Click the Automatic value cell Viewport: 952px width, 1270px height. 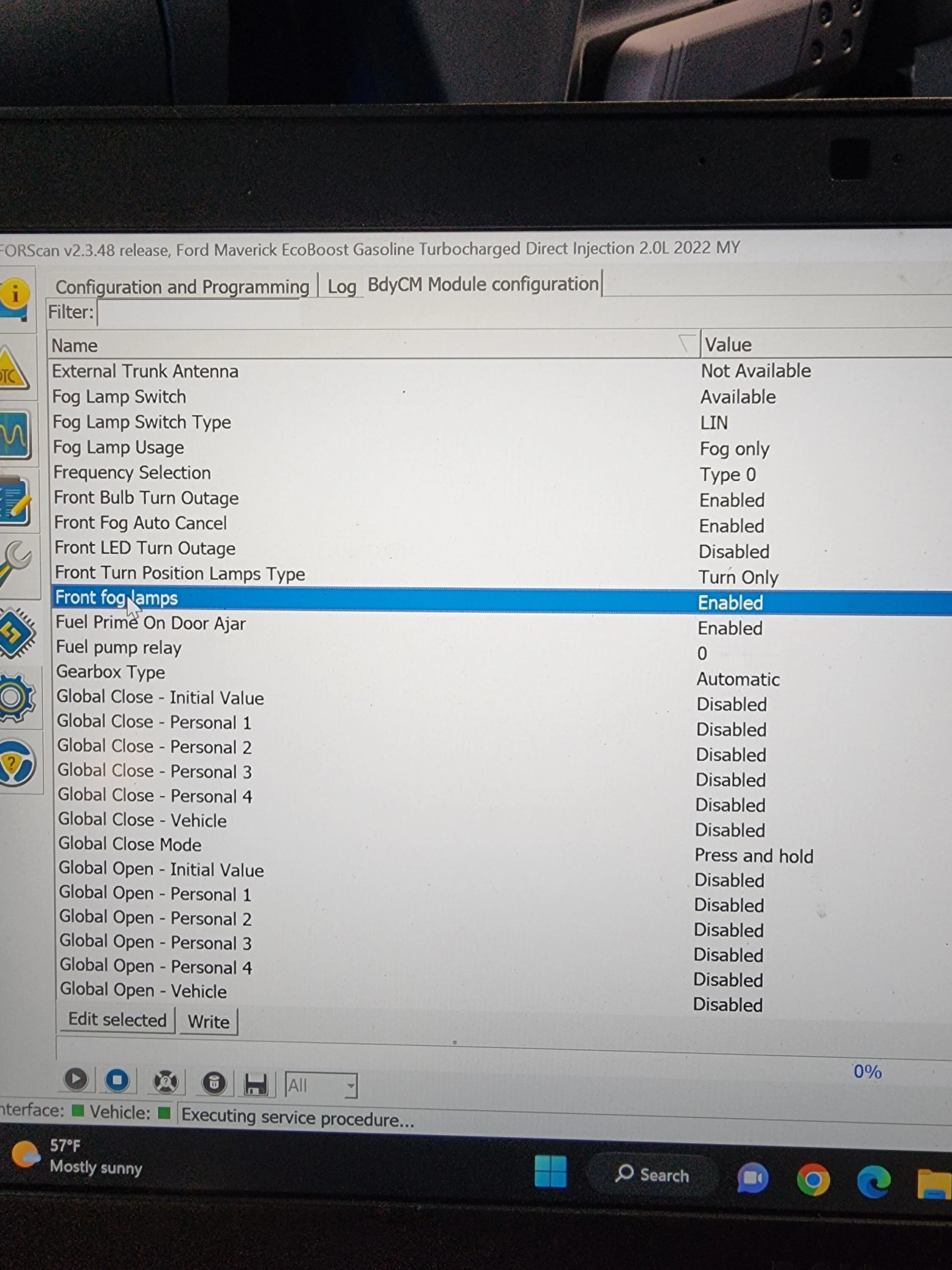[x=738, y=679]
